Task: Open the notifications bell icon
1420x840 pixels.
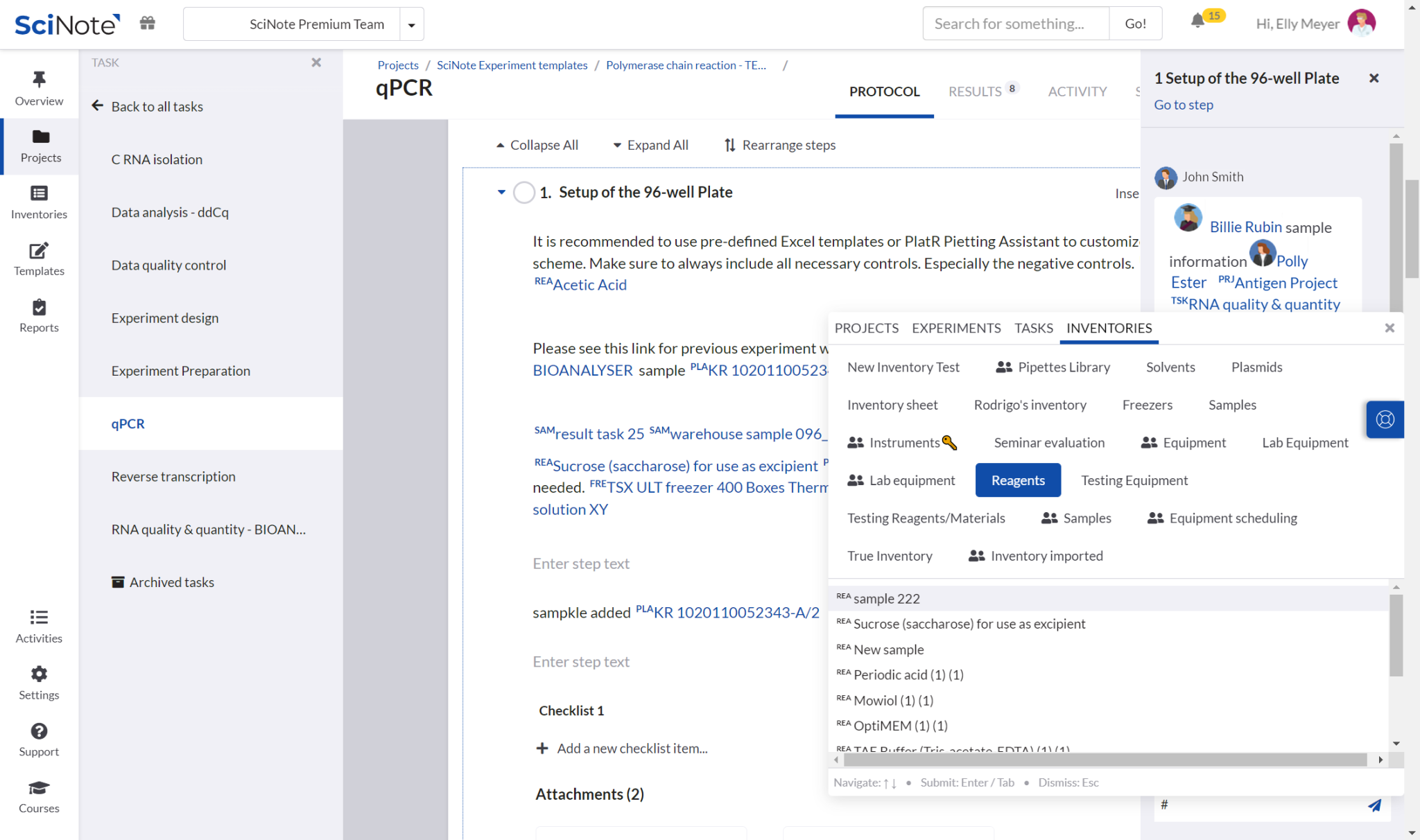Action: pyautogui.click(x=1197, y=21)
